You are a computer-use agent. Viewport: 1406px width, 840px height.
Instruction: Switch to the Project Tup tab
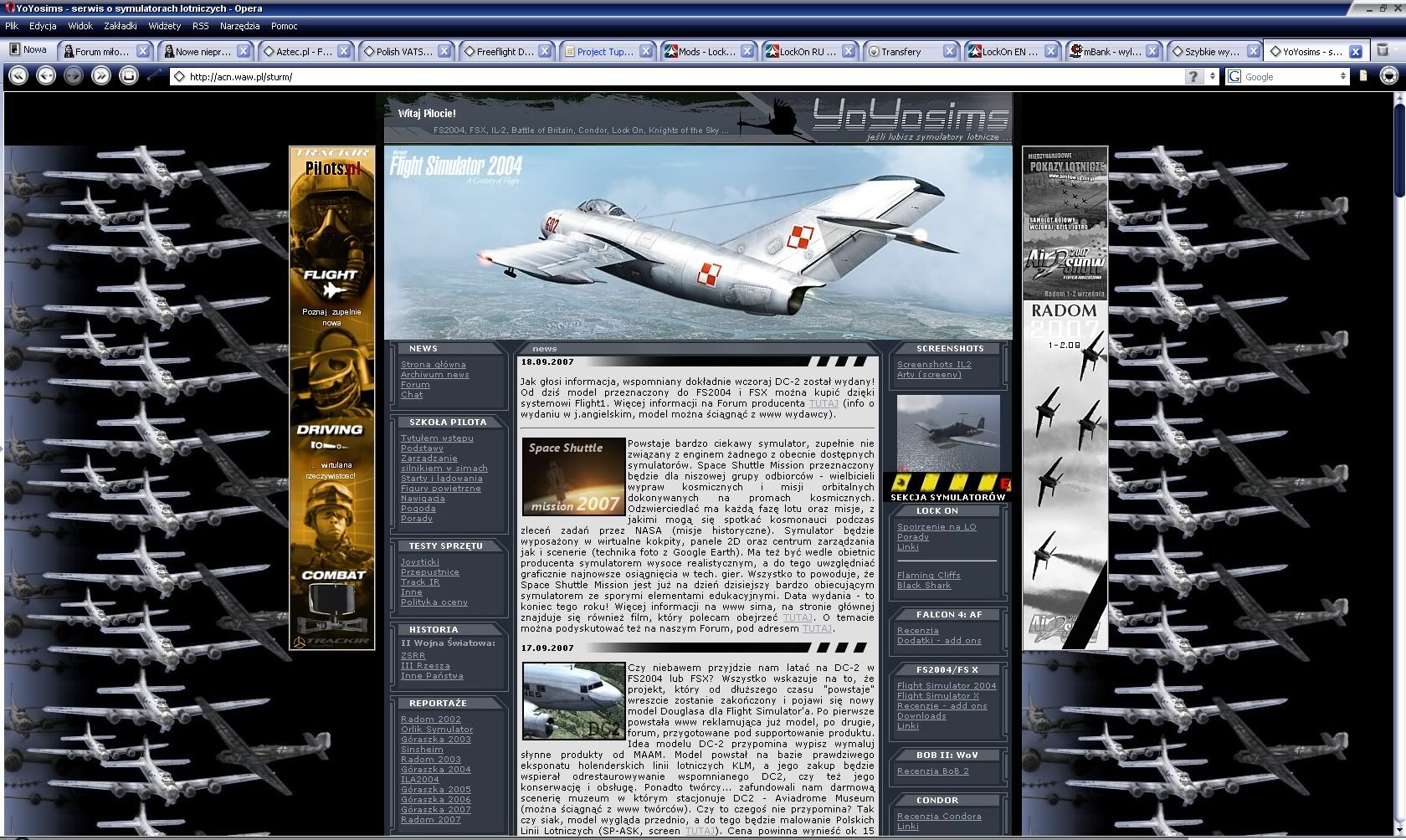click(x=603, y=51)
